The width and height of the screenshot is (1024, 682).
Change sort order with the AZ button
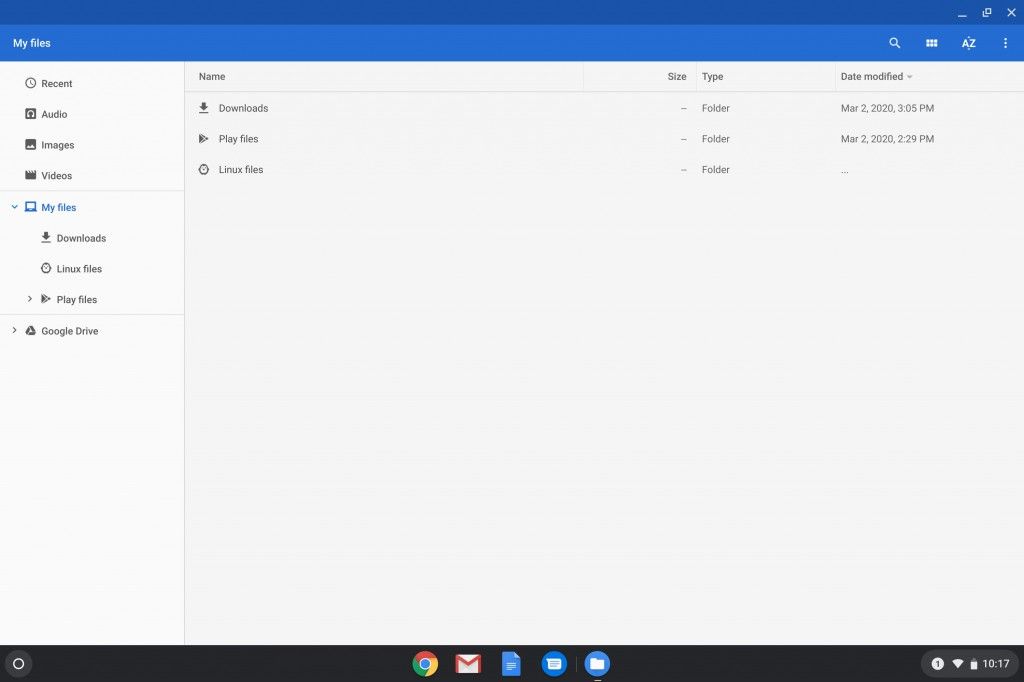pyautogui.click(x=968, y=43)
